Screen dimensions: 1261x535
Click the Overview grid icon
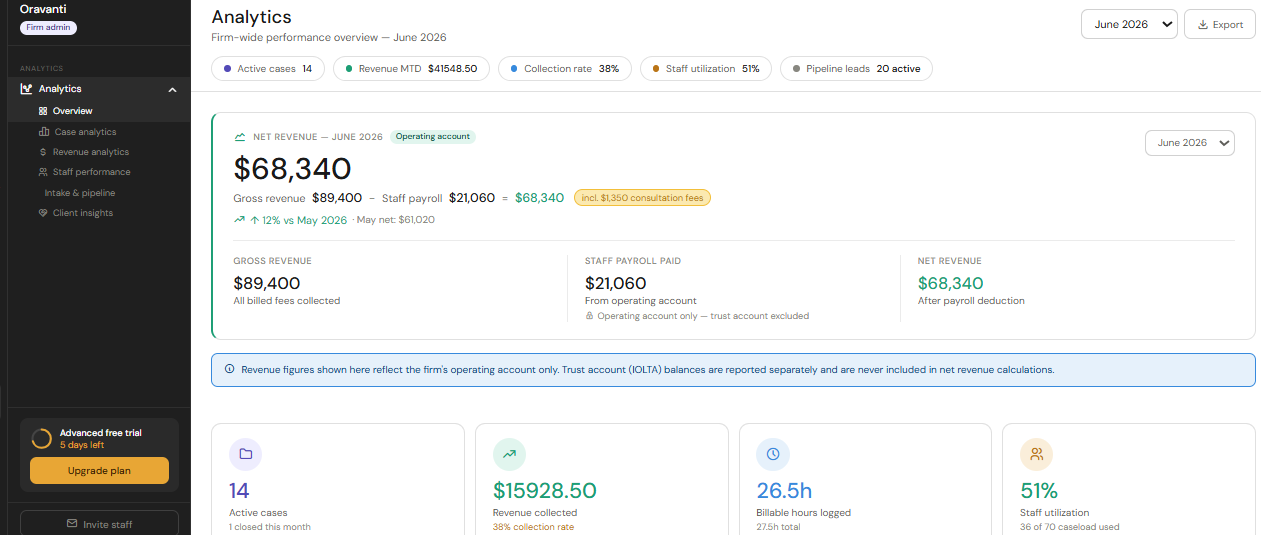click(43, 111)
